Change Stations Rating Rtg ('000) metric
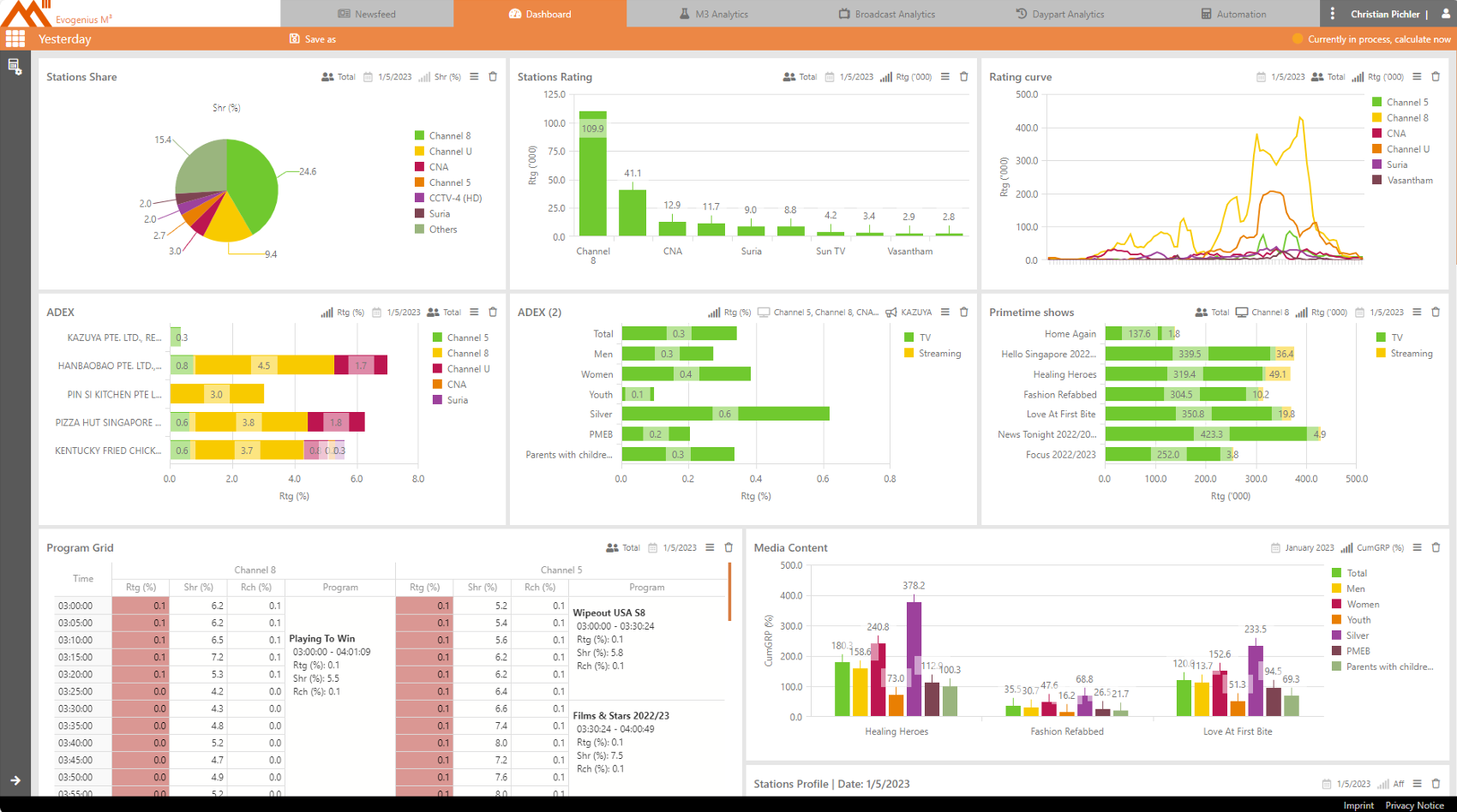This screenshot has width=1457, height=812. click(x=906, y=76)
